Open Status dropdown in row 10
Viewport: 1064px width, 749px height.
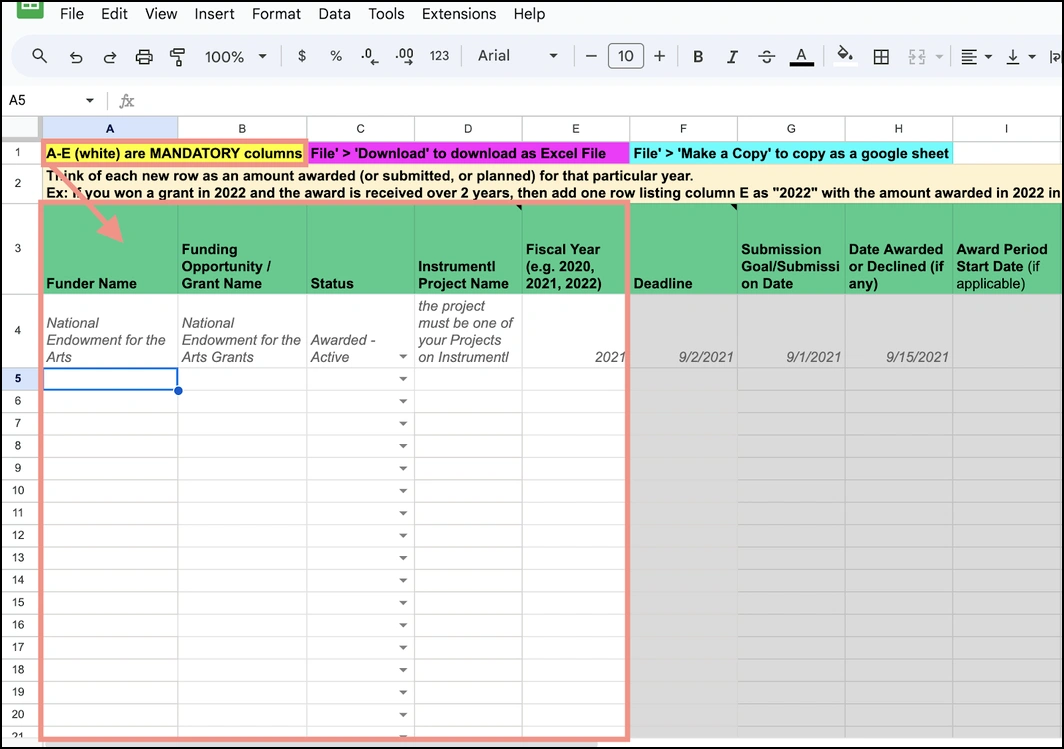tap(403, 491)
